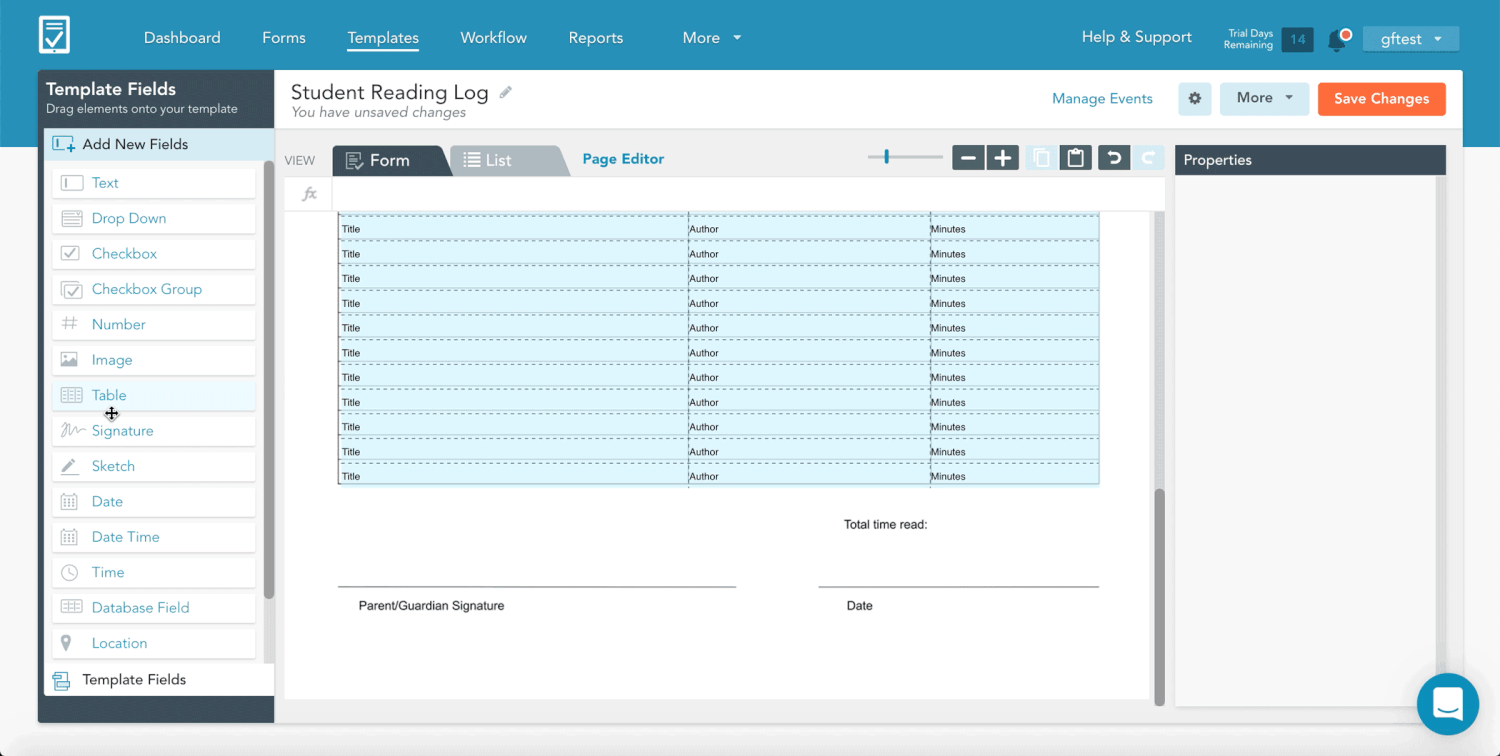The image size is (1500, 756).
Task: Open the Page Editor view
Action: coord(623,158)
